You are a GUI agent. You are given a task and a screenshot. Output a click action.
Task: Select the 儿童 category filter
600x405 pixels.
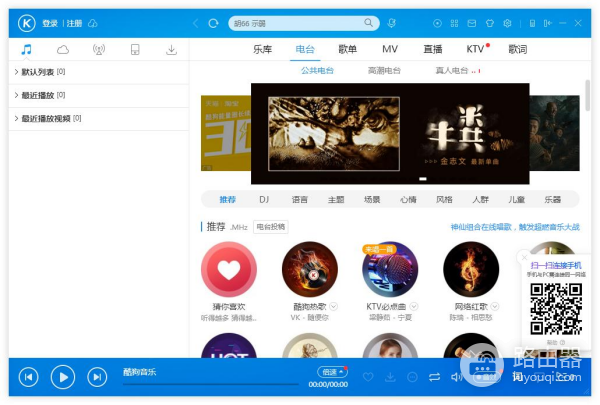pos(517,199)
